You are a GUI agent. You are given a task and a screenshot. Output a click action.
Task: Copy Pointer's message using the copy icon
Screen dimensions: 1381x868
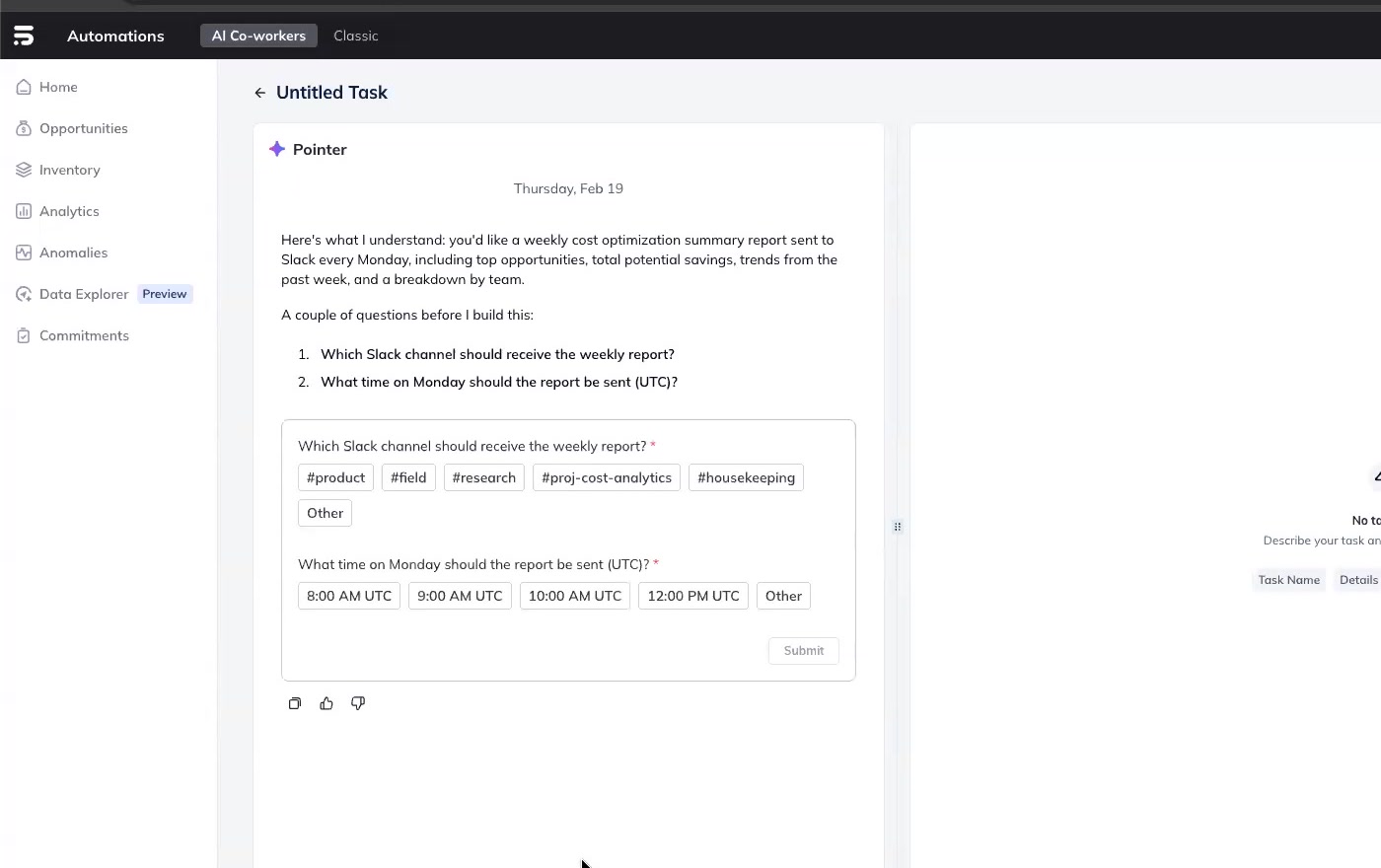tap(295, 703)
